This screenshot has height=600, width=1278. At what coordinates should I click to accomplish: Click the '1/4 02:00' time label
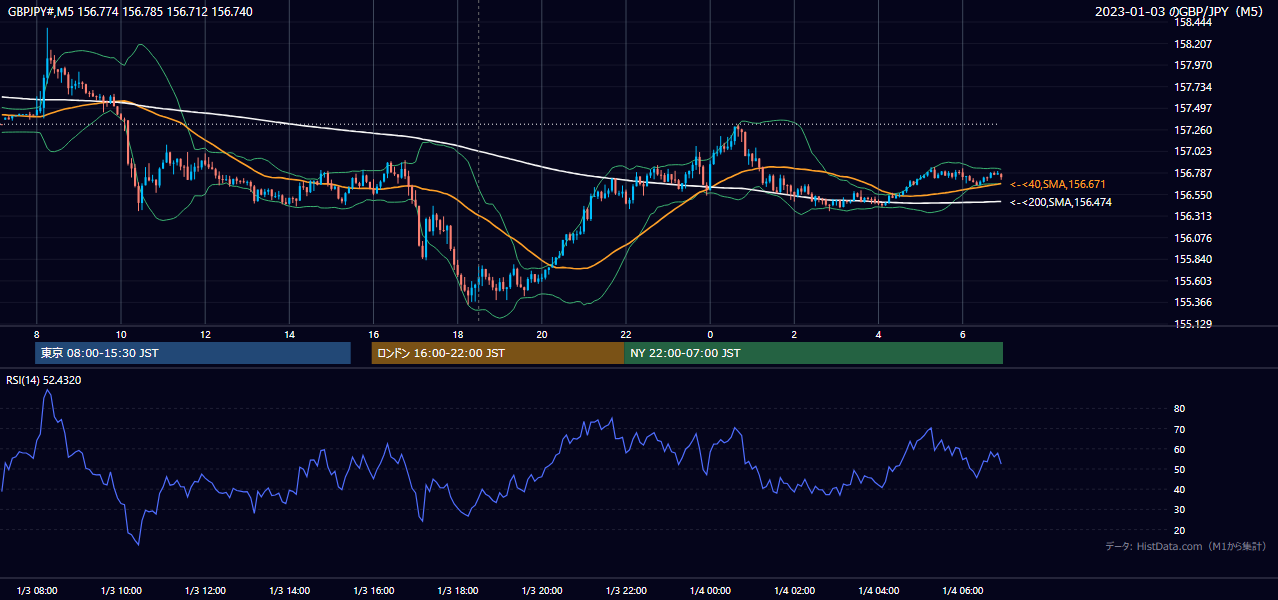point(794,590)
